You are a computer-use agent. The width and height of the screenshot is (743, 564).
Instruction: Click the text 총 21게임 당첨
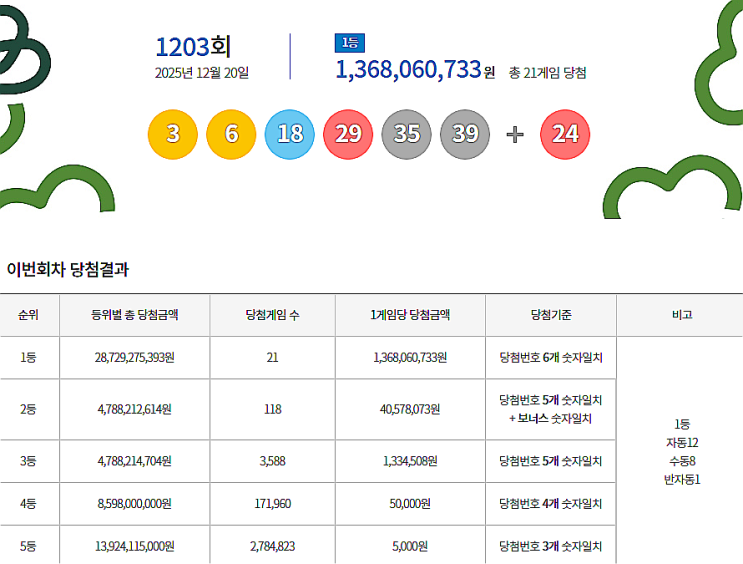[547, 73]
